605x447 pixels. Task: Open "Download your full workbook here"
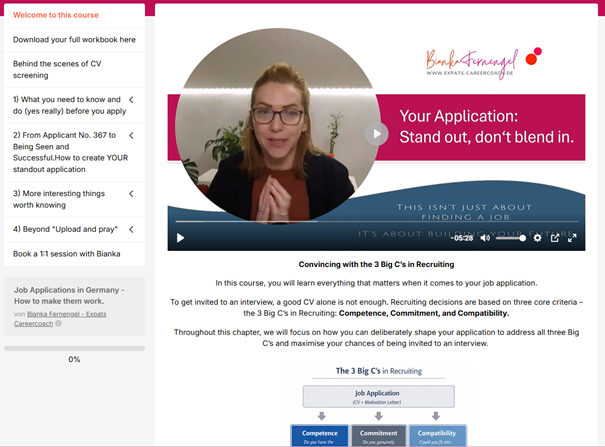75,40
